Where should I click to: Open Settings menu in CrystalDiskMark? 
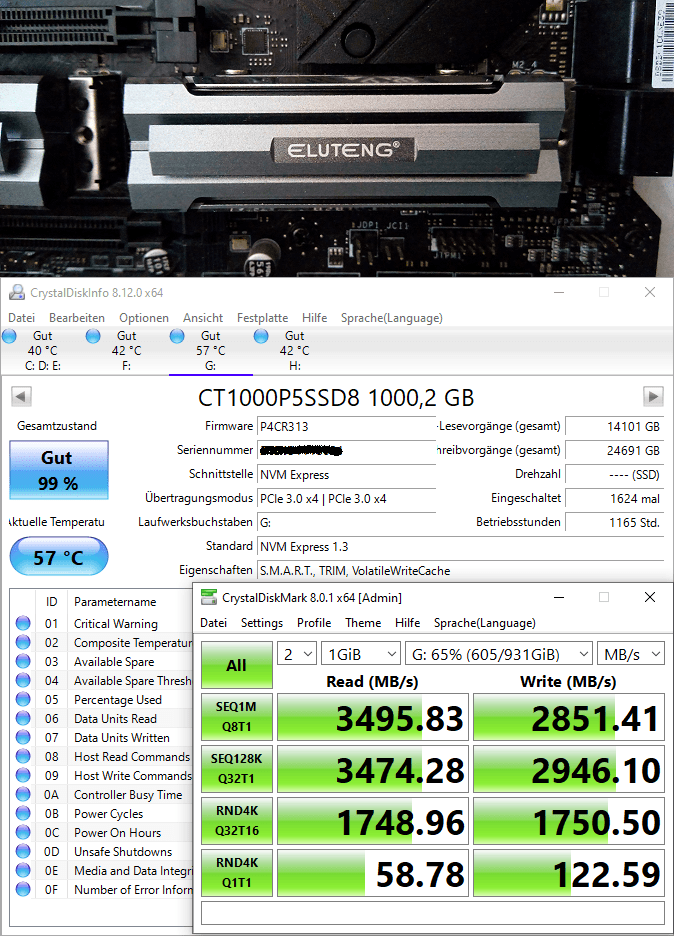(261, 623)
